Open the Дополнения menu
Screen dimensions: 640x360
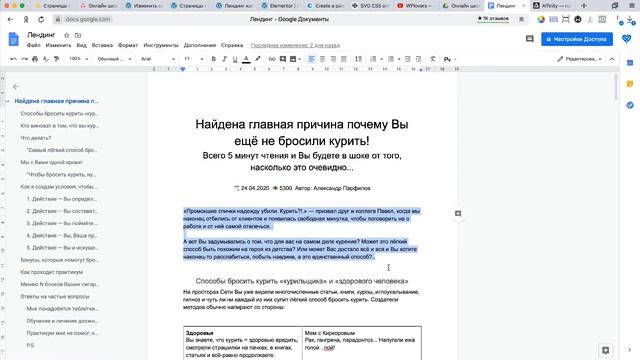click(x=200, y=45)
